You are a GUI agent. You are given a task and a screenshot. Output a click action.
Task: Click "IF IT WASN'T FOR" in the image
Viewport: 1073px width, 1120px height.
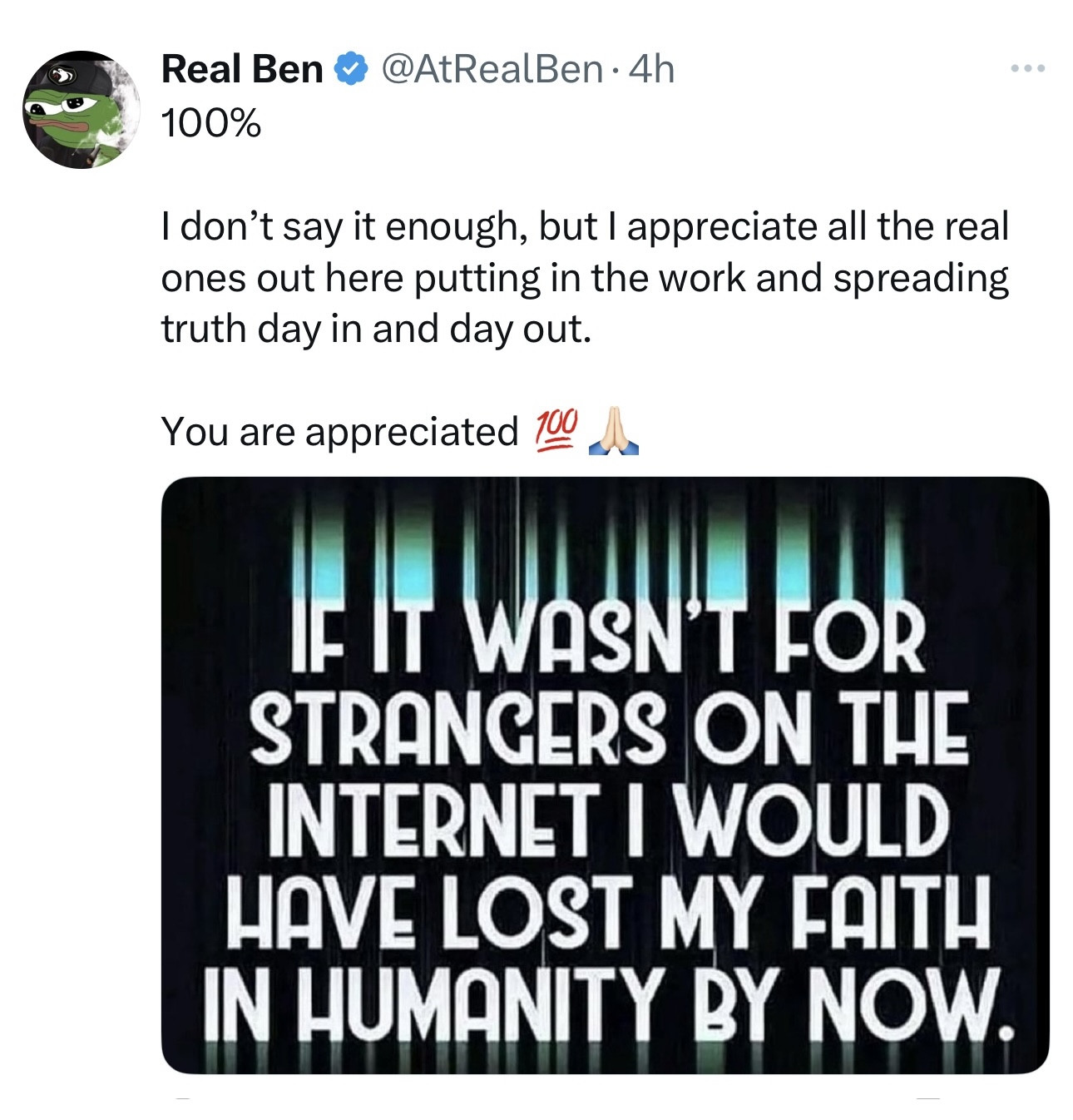(605, 637)
